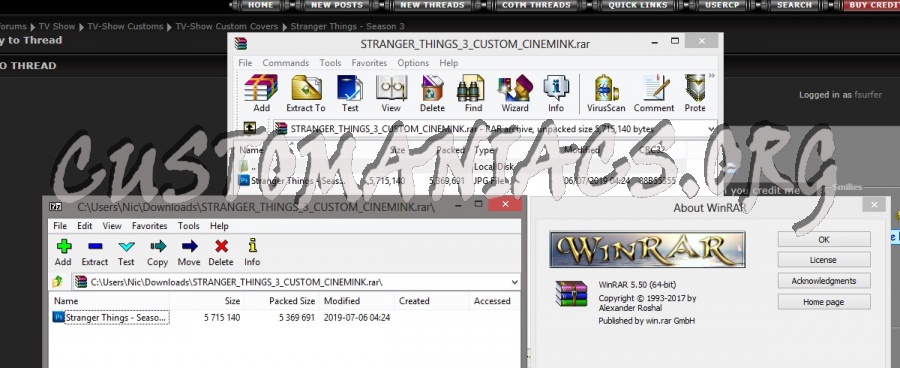Run the Test archive icon in WinRAR
The image size is (900, 368).
(350, 93)
